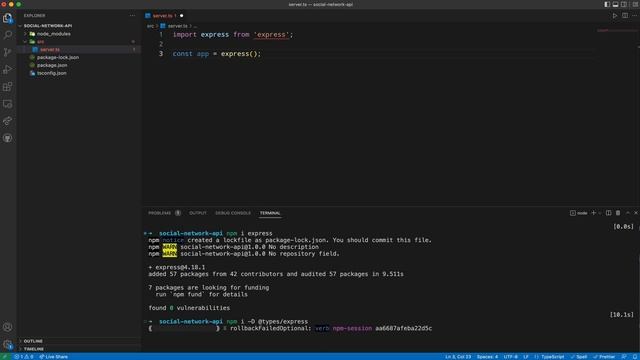Maximize the terminal panel with chevron

pyautogui.click(x=628, y=213)
